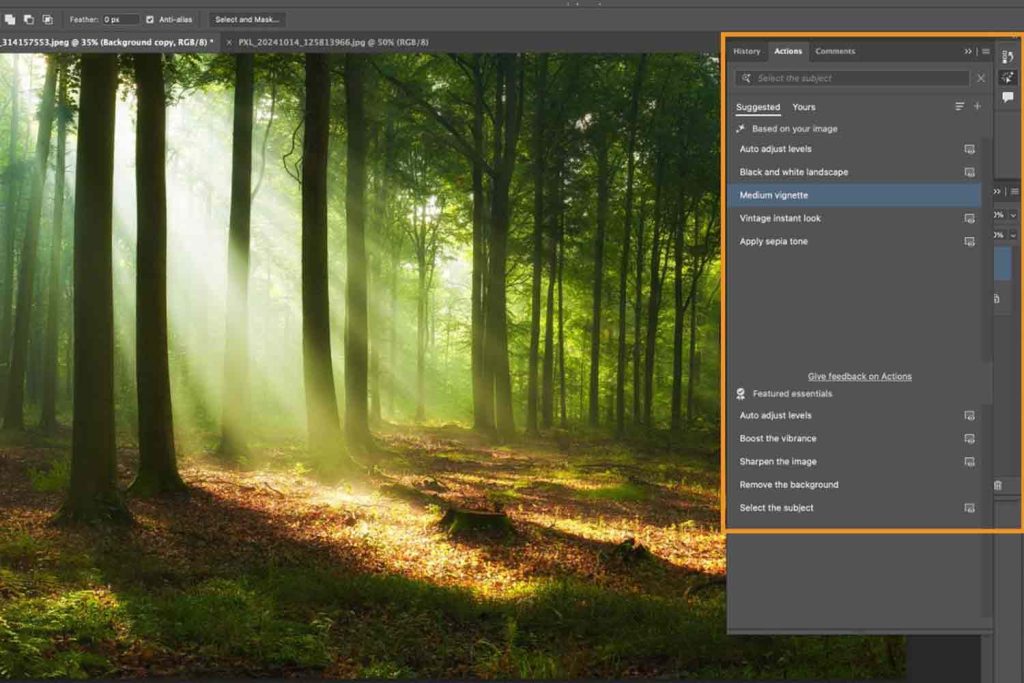Clear the actions search with the X button
Screen dimensions: 1024x683
980,78
